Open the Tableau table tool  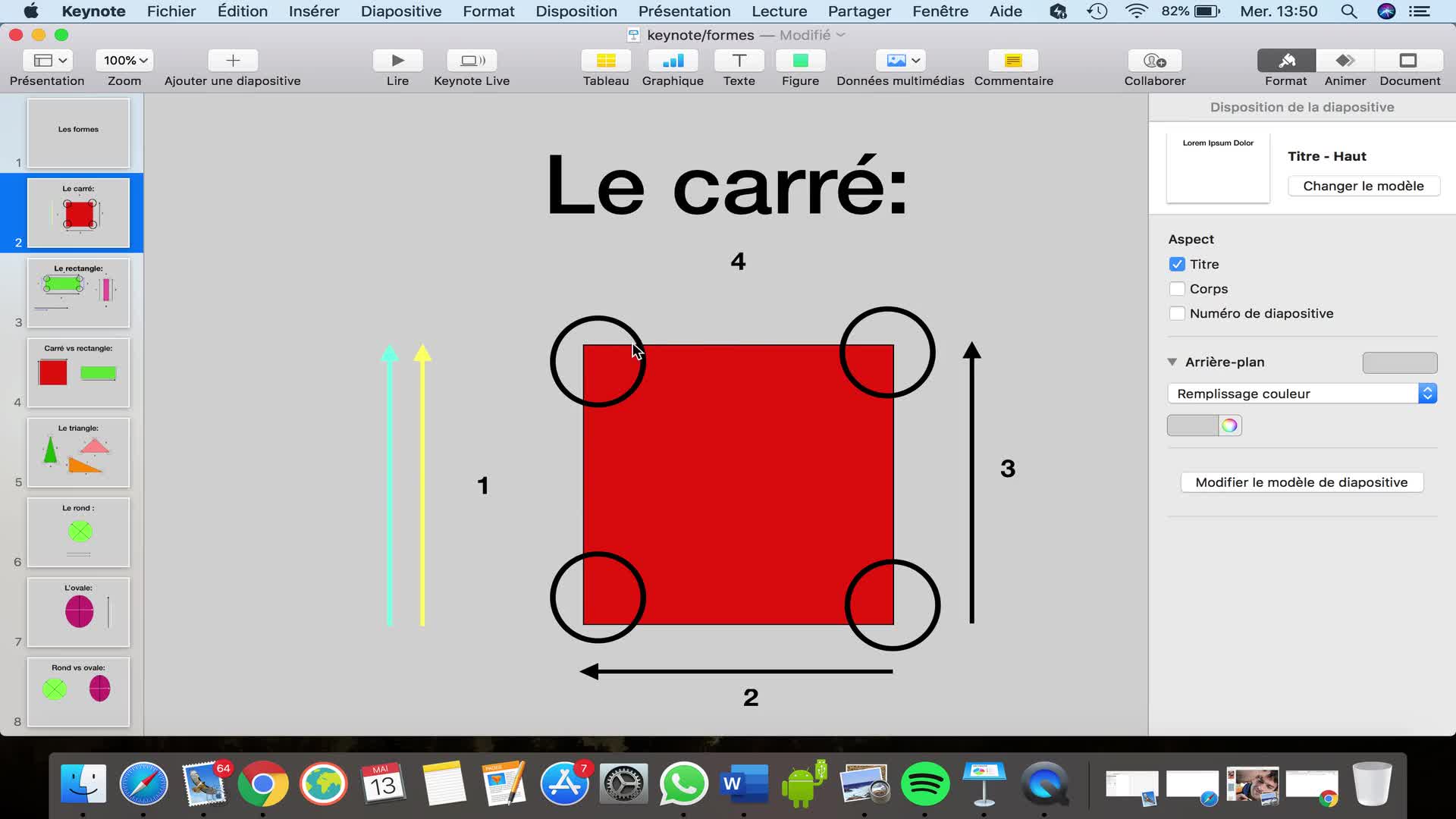[605, 61]
